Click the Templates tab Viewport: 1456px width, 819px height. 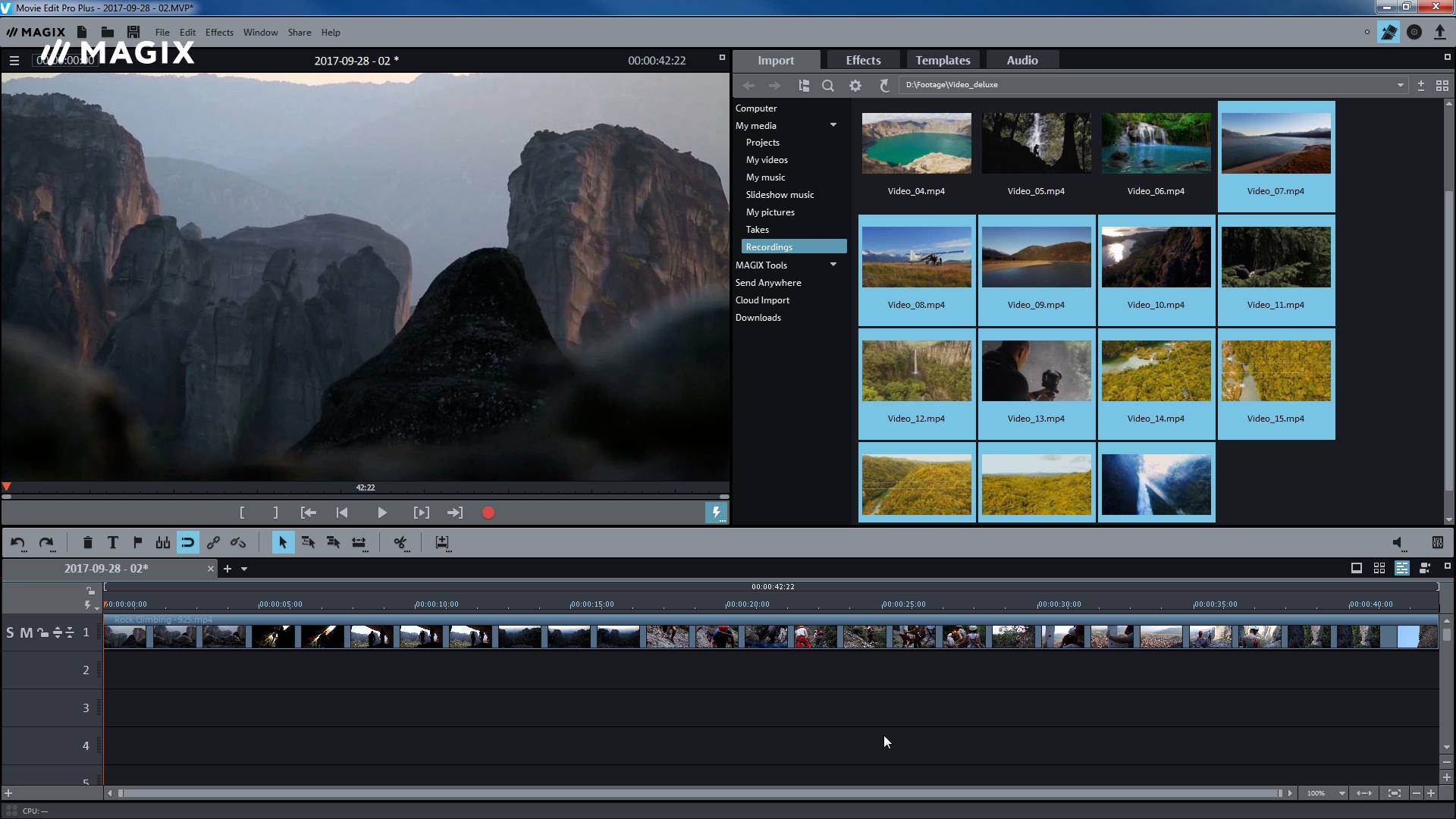point(942,60)
